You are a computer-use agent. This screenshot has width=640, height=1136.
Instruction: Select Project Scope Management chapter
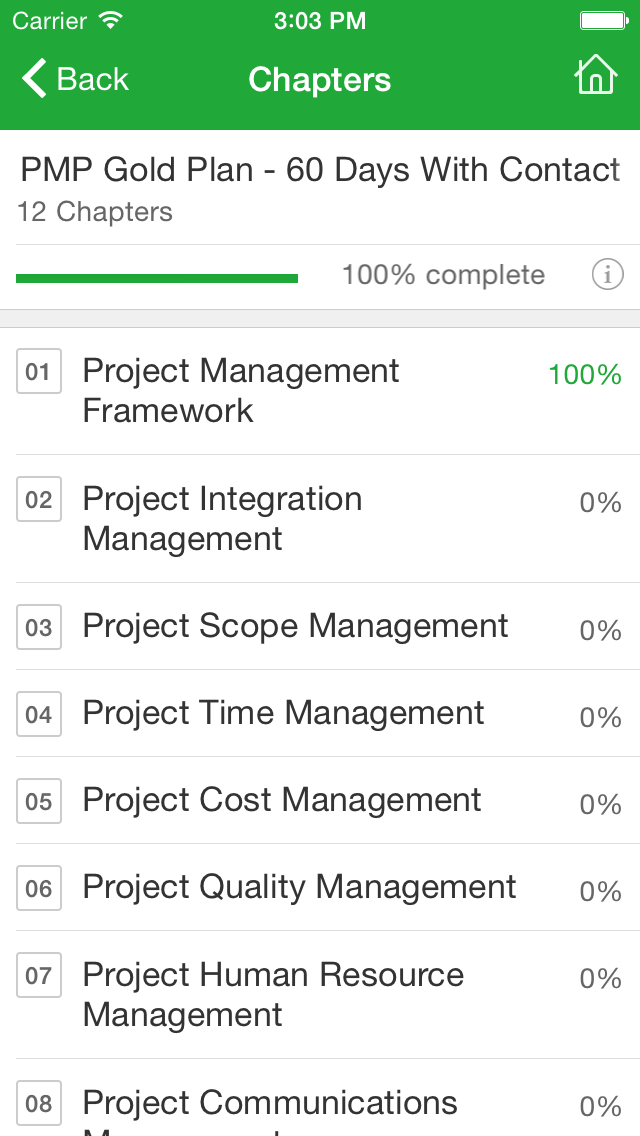320,627
